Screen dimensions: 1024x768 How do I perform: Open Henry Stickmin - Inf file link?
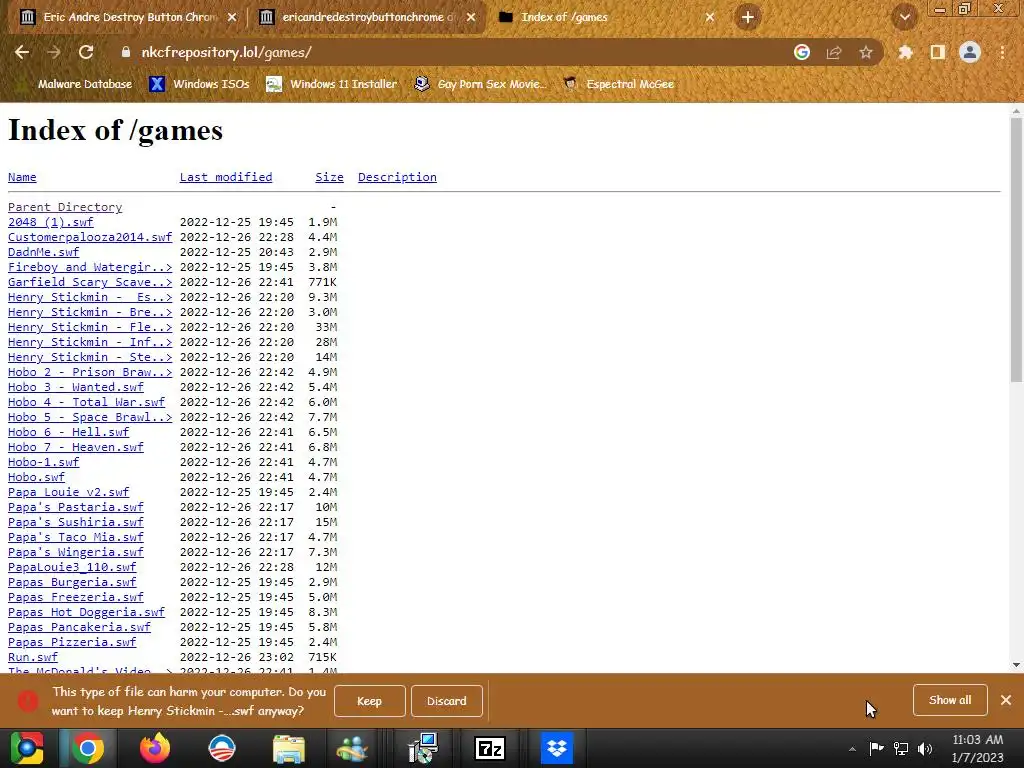90,342
